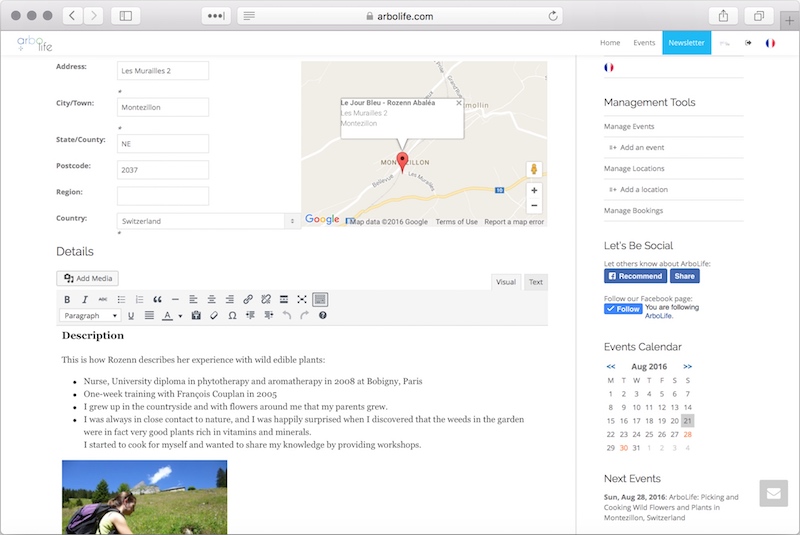Insert or edit link
Viewport: 800px width, 535px height.
[x=248, y=299]
